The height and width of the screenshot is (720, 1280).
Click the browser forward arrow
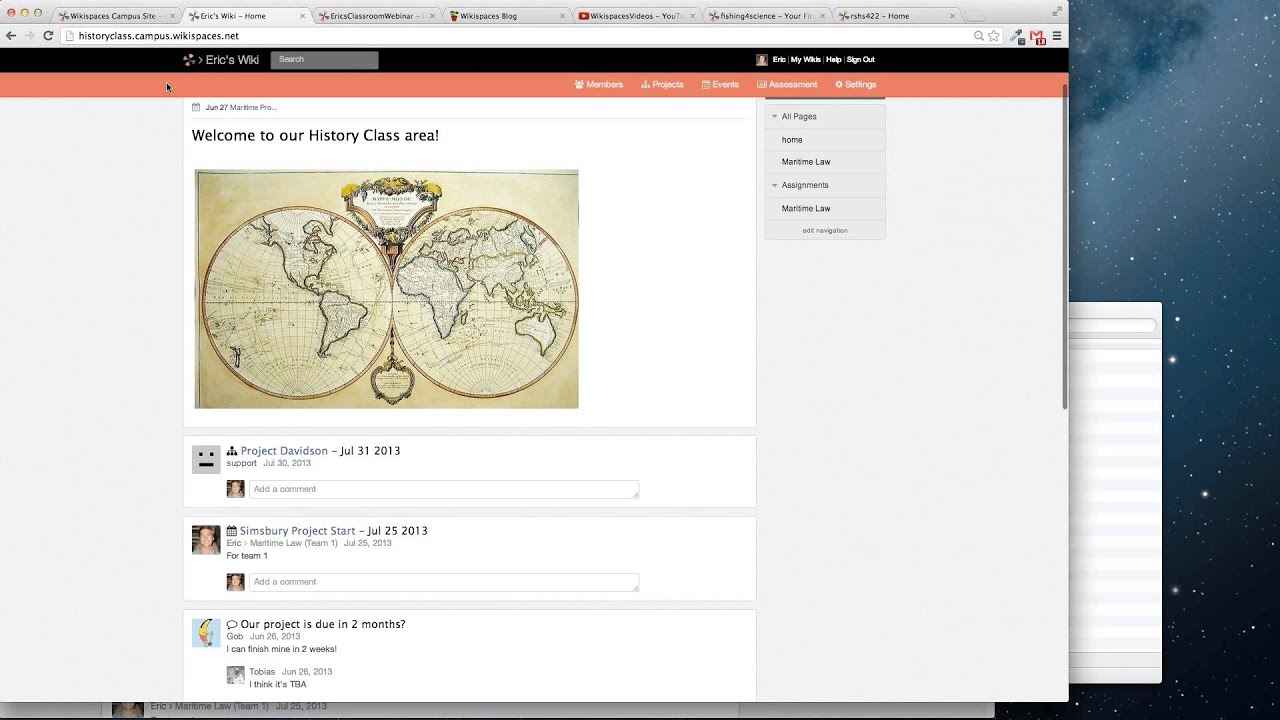(x=29, y=35)
